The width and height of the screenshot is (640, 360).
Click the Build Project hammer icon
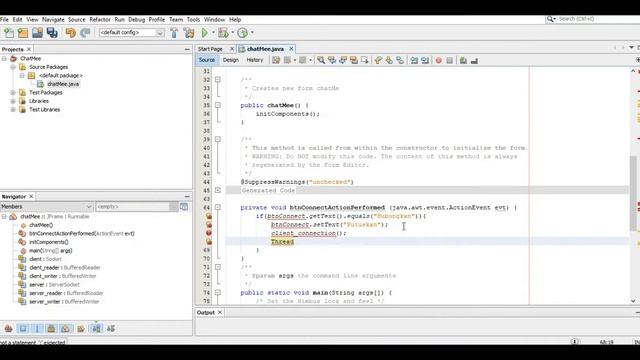(x=174, y=33)
